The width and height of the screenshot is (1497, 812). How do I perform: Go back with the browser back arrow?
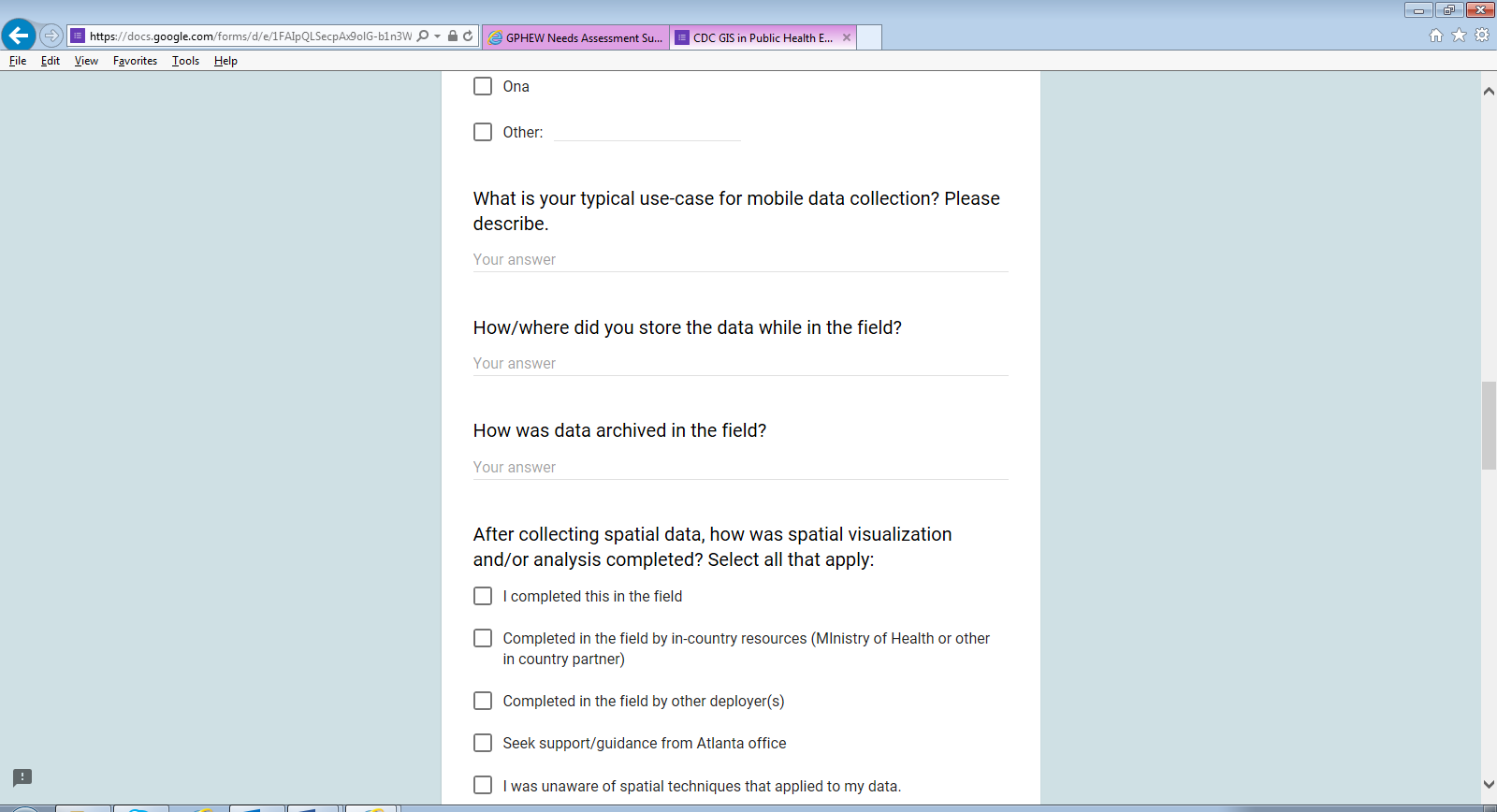coord(19,36)
